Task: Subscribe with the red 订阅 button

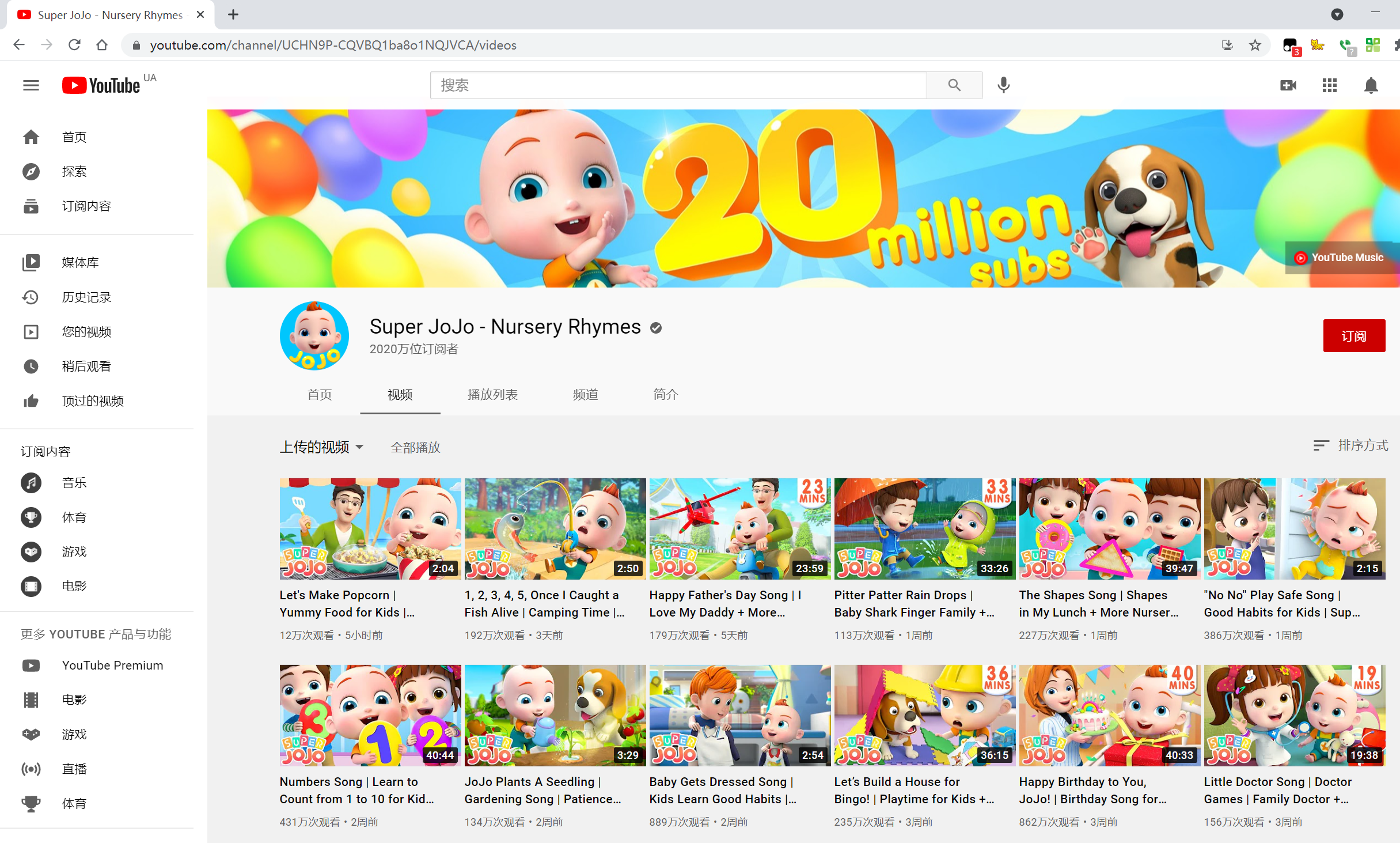Action: click(x=1354, y=336)
